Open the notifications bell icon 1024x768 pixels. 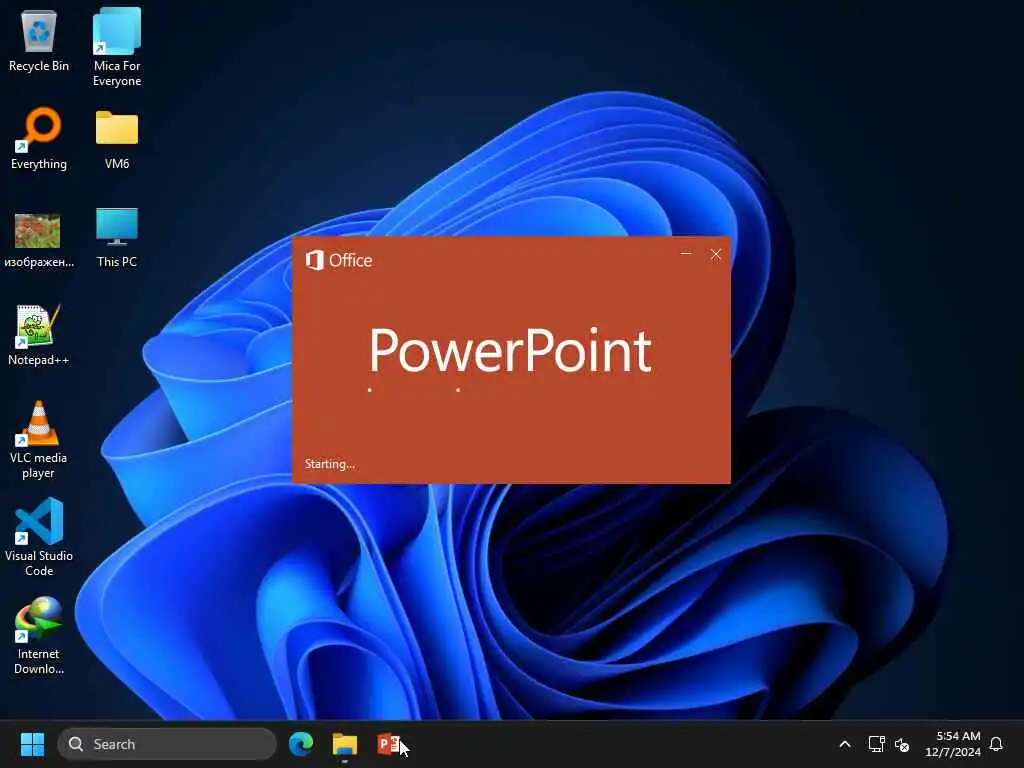(996, 744)
